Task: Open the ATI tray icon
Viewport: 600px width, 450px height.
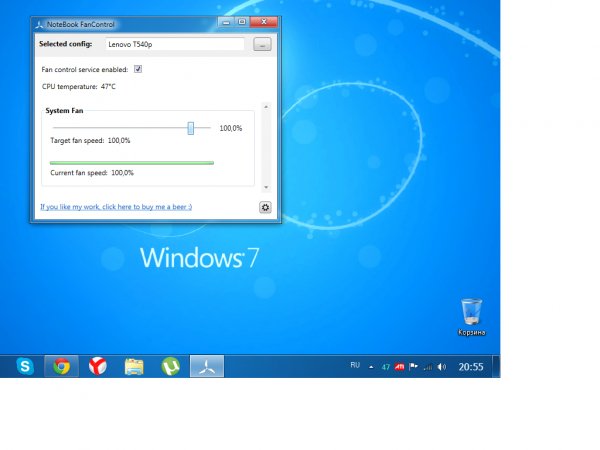Action: tap(399, 367)
